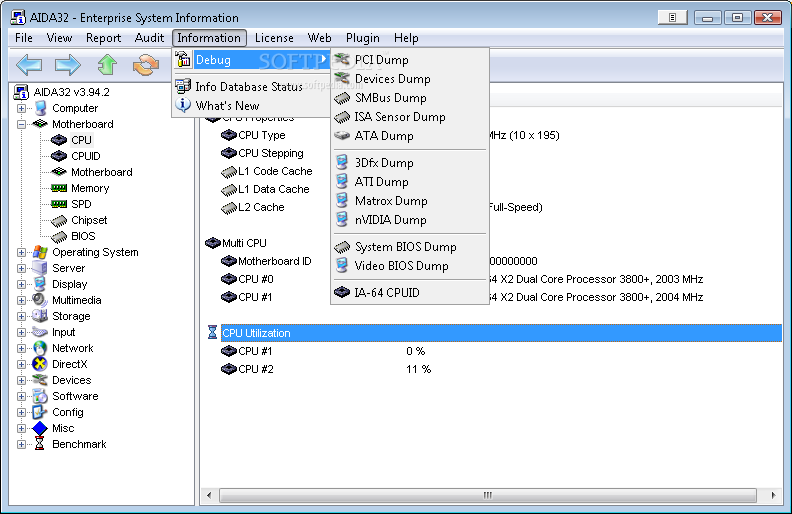Select Motherboard sub-item under Motherboard
Screen dimensions: 792x514
tap(102, 172)
